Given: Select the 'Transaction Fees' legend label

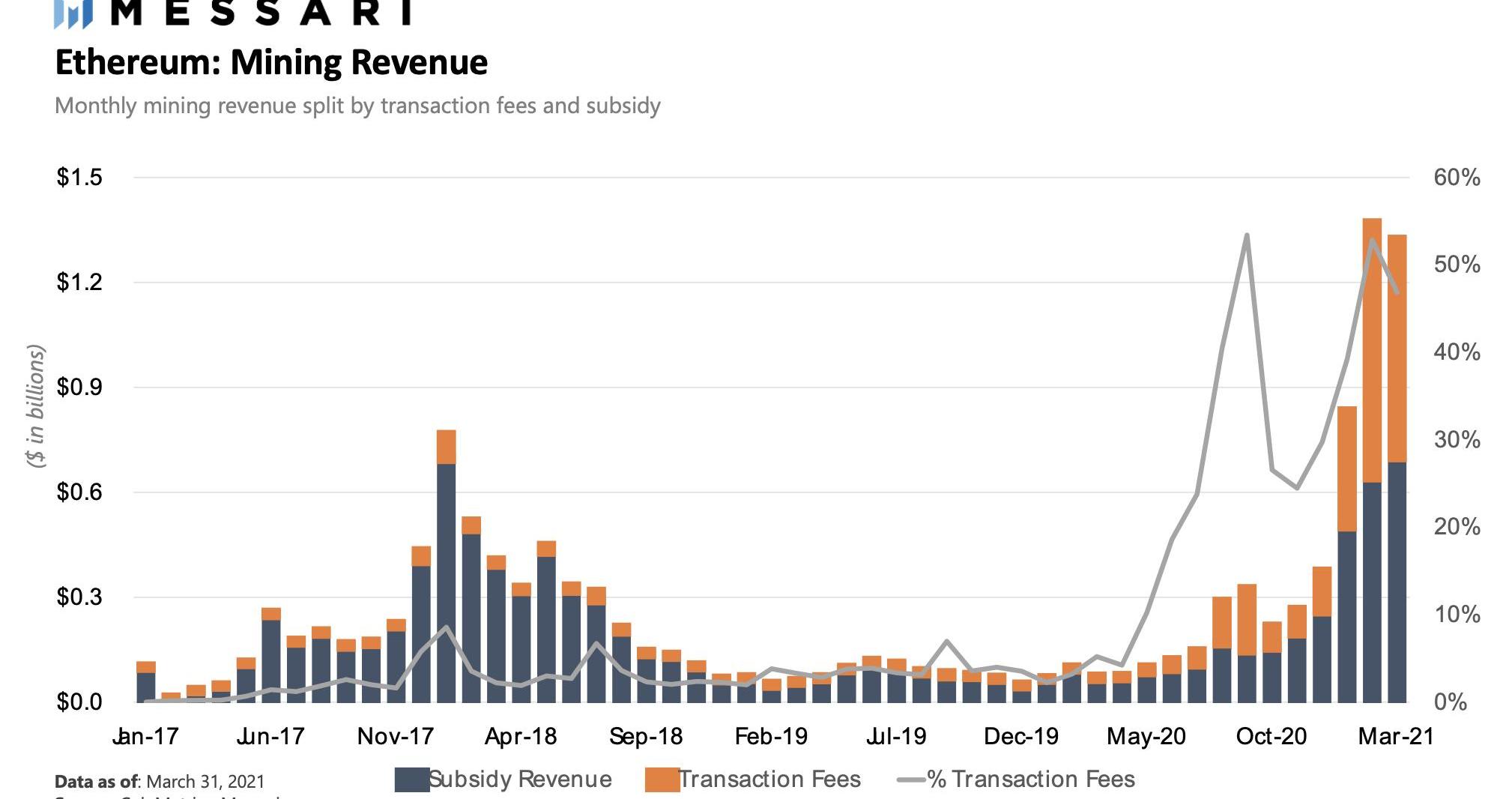Looking at the screenshot, I should [x=770, y=780].
